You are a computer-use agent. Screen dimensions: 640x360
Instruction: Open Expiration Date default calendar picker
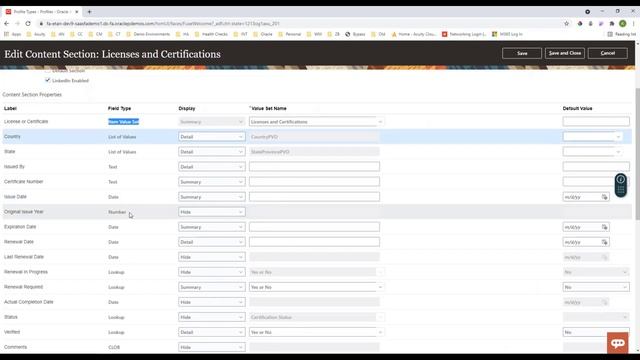click(x=604, y=227)
